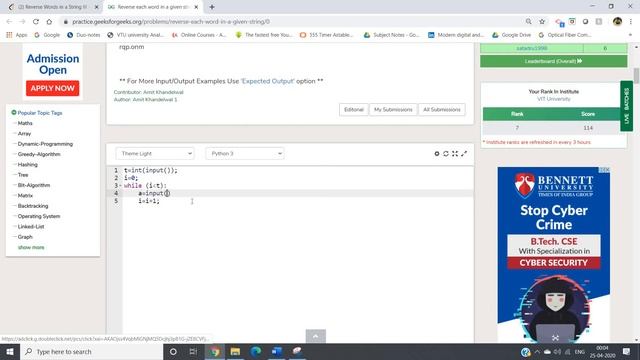Open Word from taskbar
The height and width of the screenshot is (360, 640).
pos(277,351)
